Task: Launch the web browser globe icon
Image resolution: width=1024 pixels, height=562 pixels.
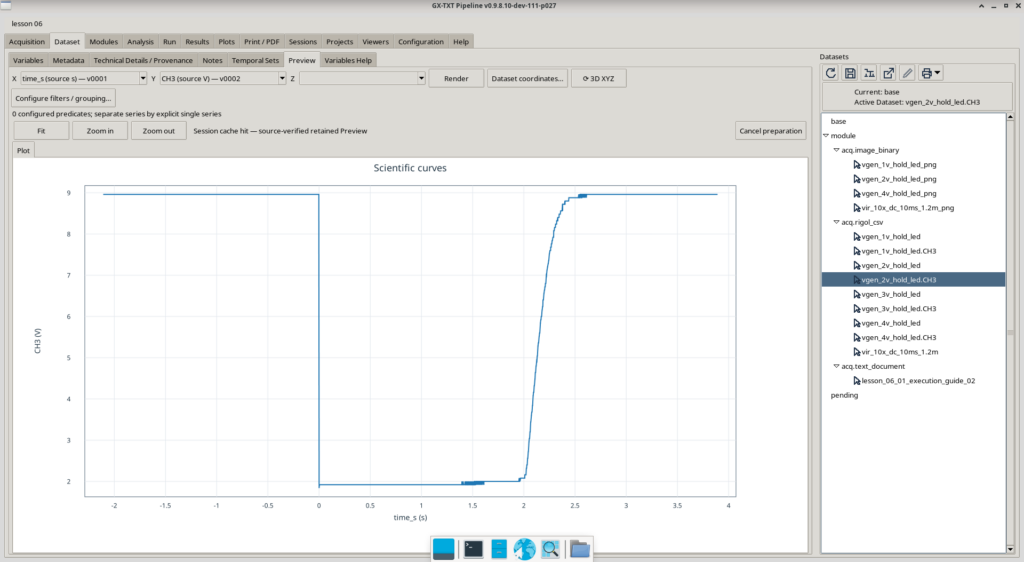Action: (524, 549)
